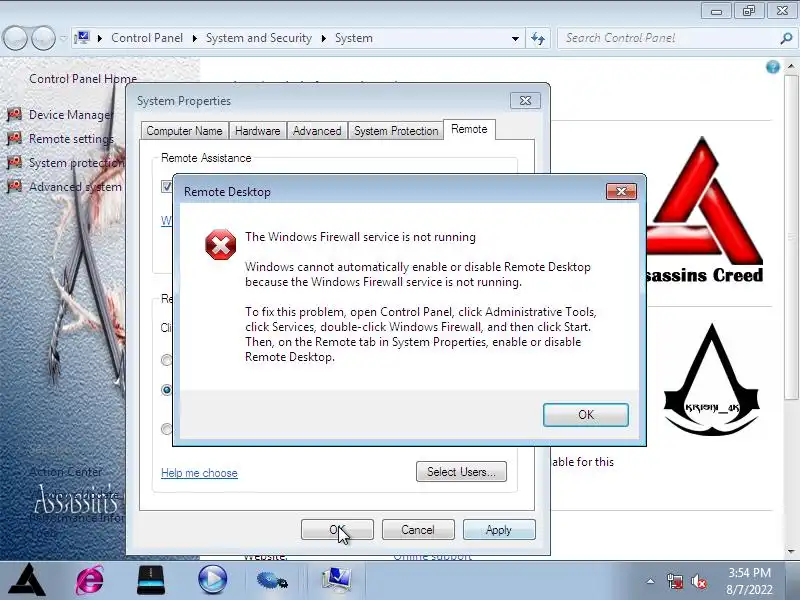Viewport: 800px width, 600px height.
Task: Open Advanced system settings in the sidebar
Action: (x=75, y=187)
